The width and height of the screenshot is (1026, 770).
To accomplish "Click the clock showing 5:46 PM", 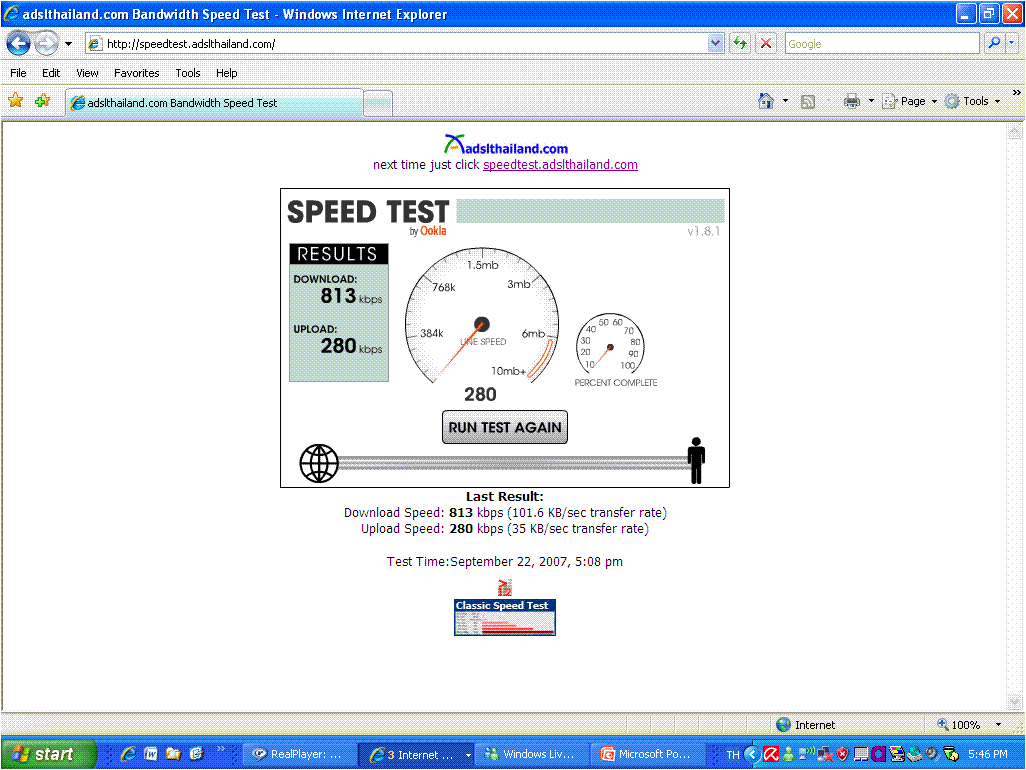I will (987, 754).
